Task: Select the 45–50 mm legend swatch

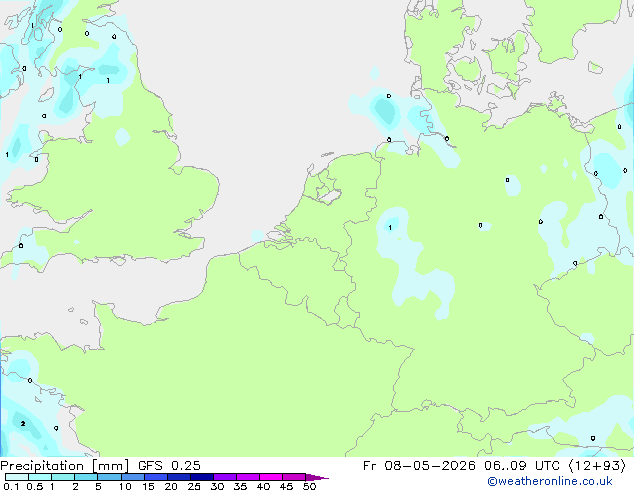Action: click(x=294, y=477)
